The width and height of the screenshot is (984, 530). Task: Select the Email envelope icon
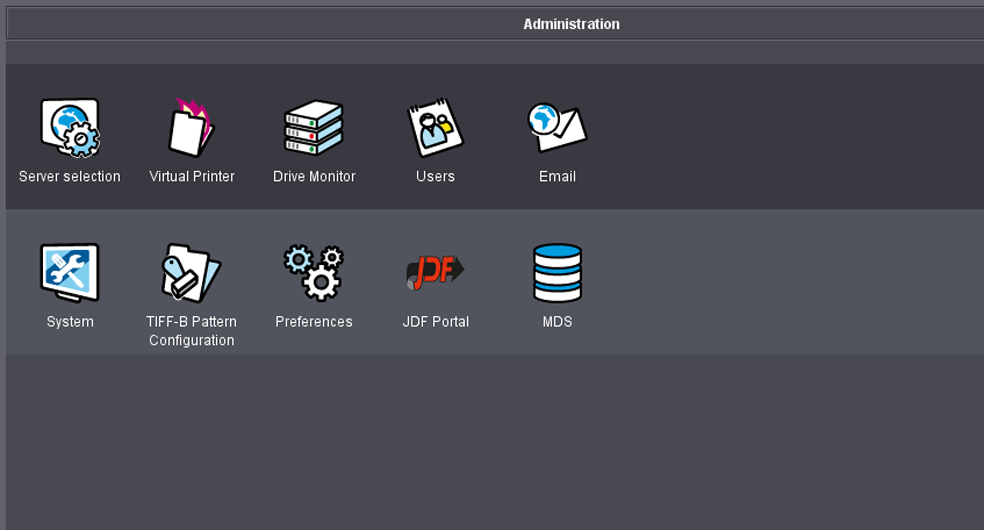pos(557,127)
